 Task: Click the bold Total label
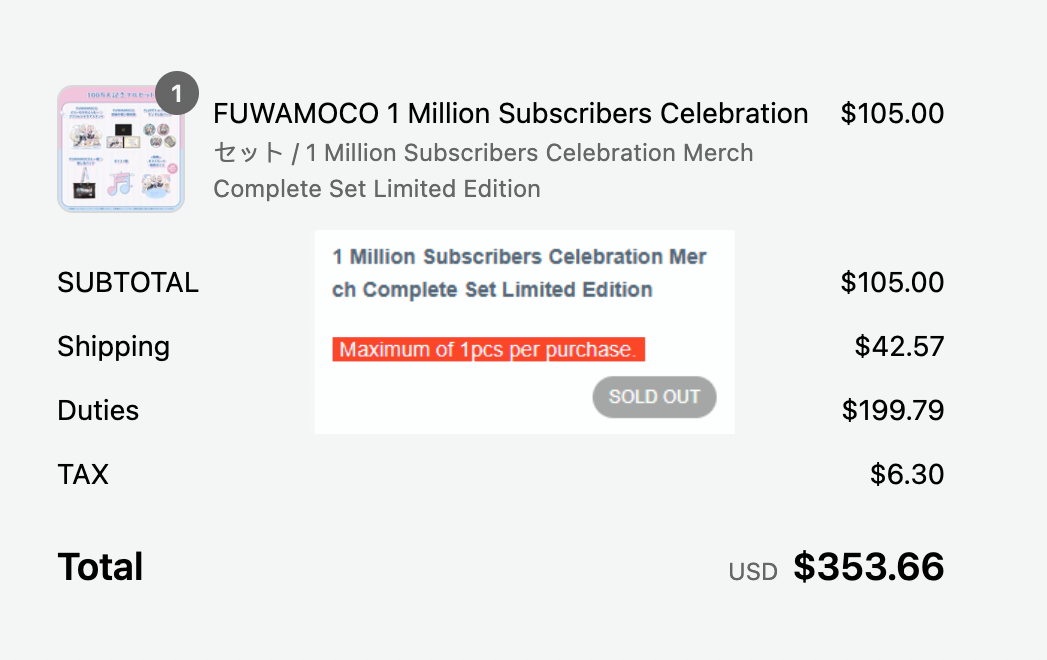[100, 567]
